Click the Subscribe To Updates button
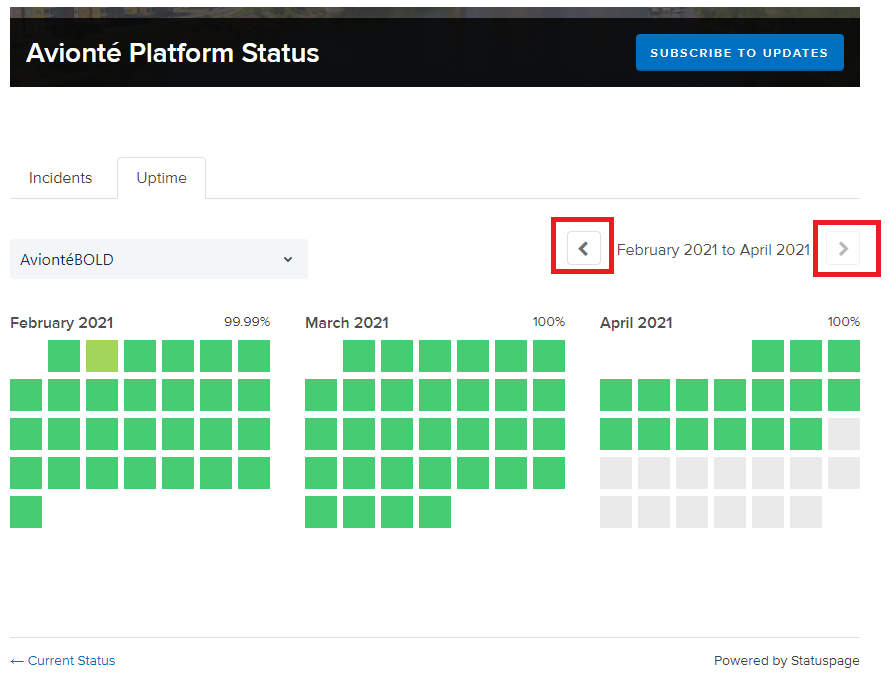 click(739, 53)
